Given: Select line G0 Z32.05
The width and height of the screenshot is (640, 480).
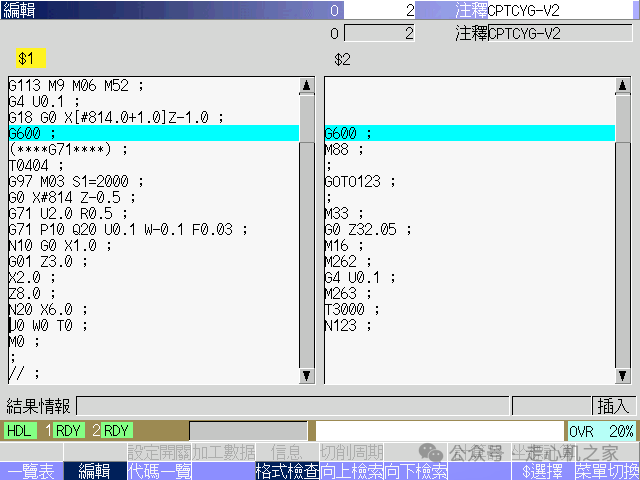Looking at the screenshot, I should coord(470,229).
